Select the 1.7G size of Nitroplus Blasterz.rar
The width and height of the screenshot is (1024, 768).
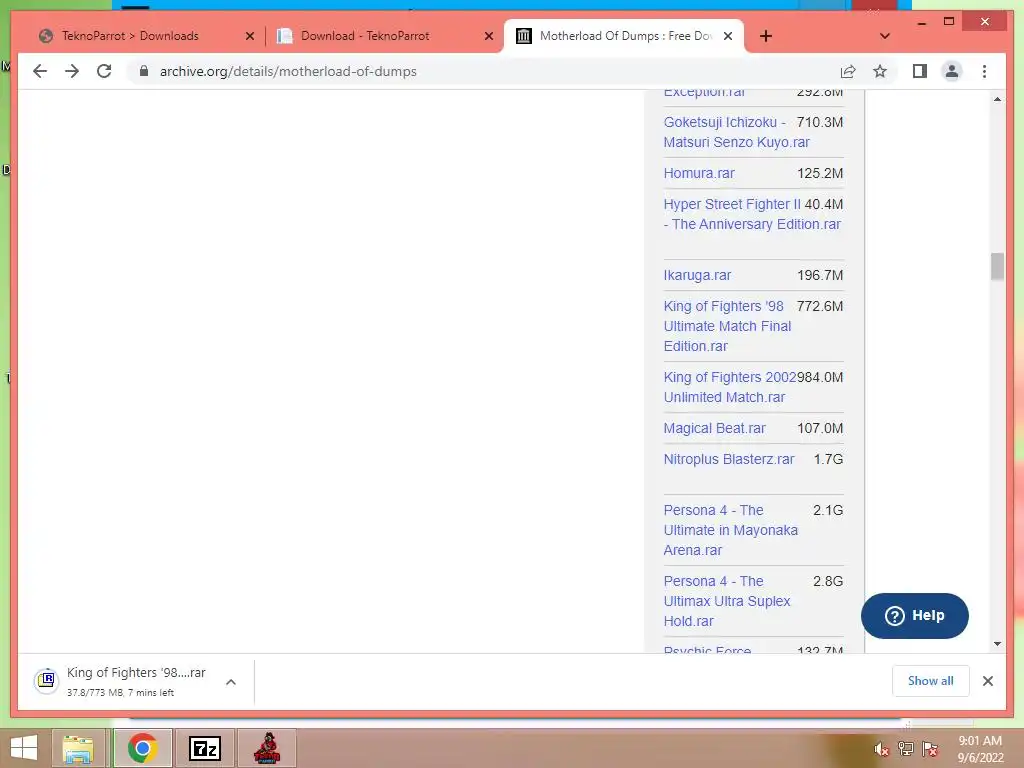tap(828, 459)
